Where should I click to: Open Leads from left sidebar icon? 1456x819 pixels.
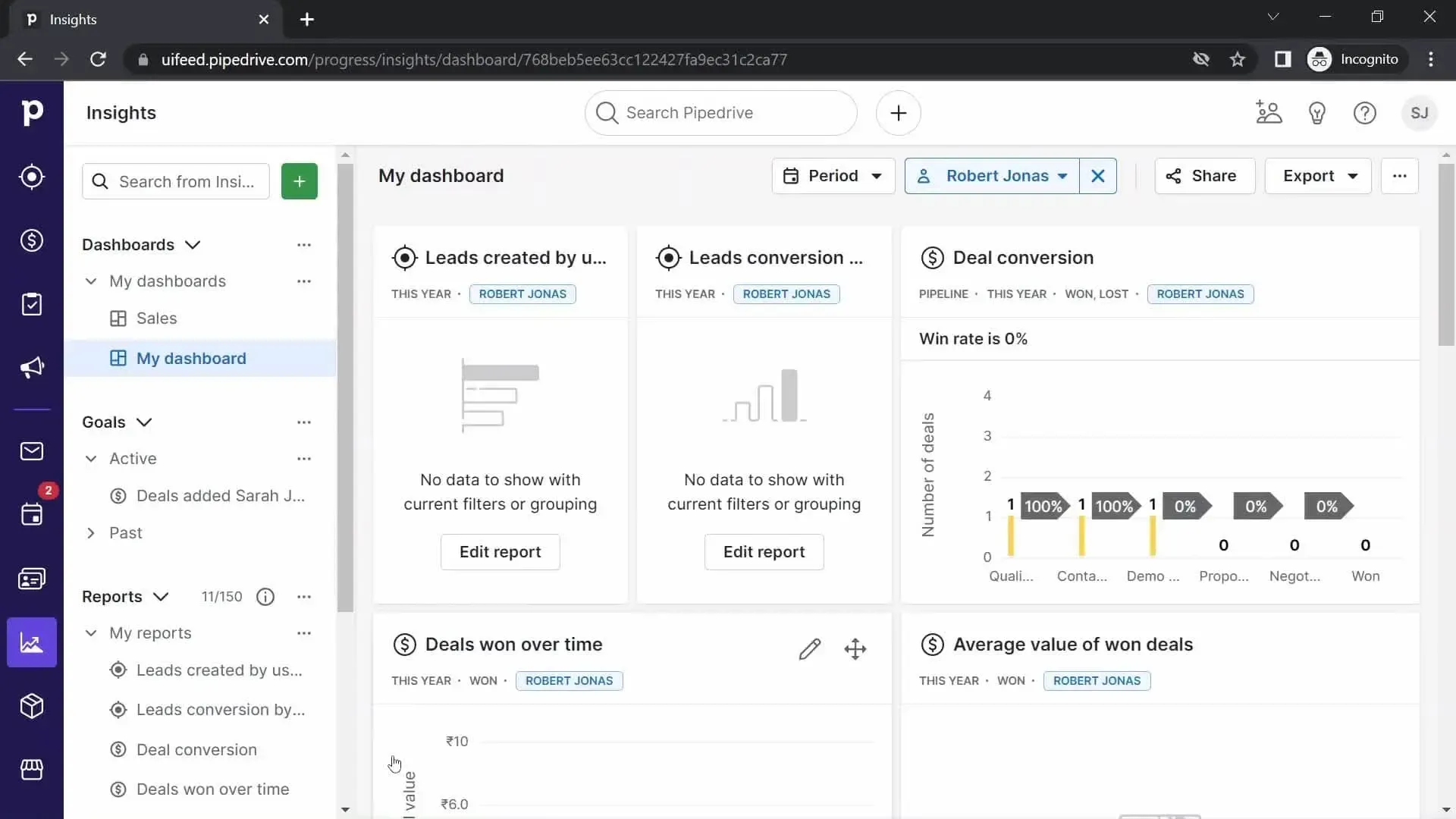(31, 177)
